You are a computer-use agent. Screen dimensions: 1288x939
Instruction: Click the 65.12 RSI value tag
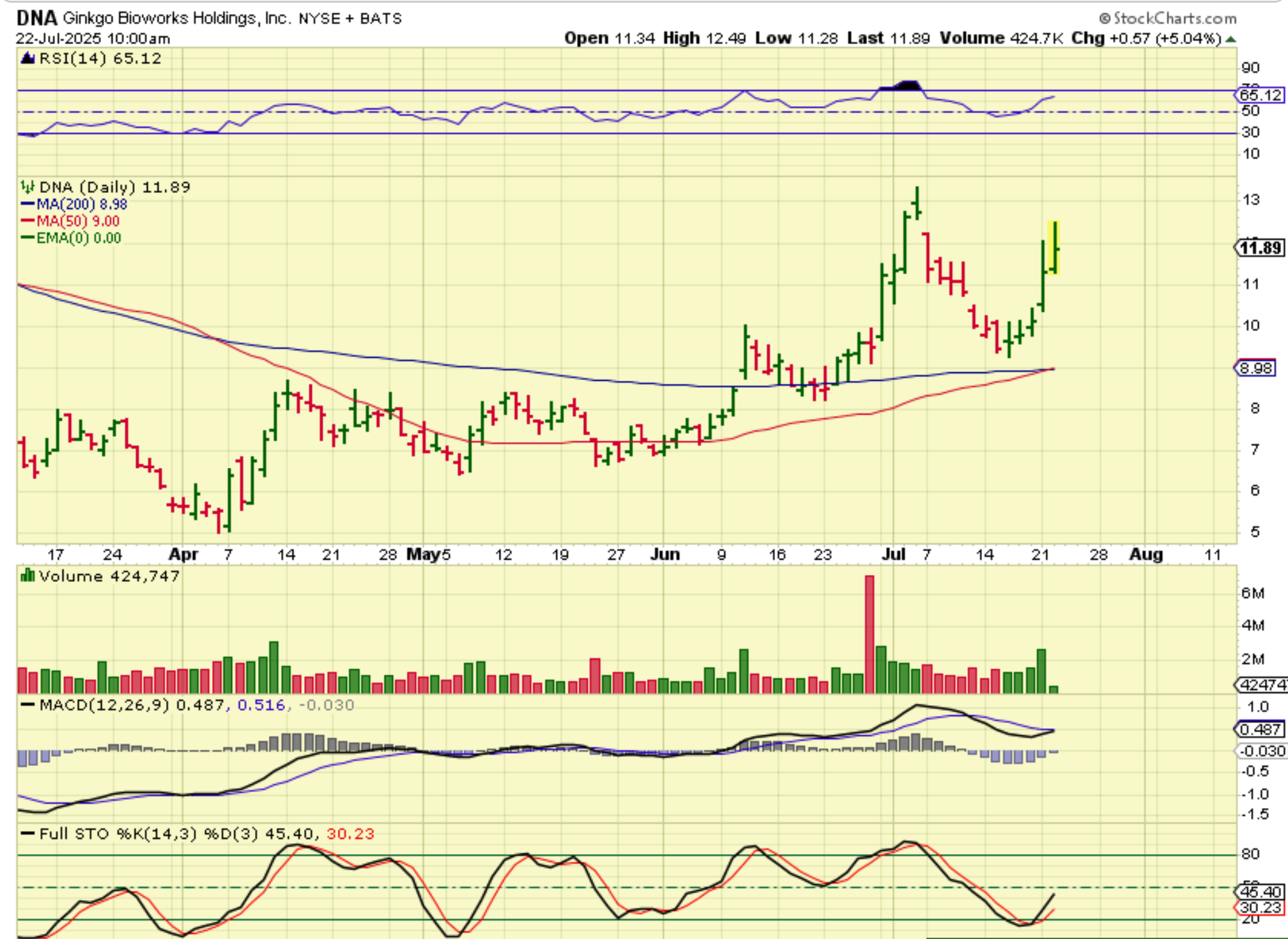click(1259, 95)
